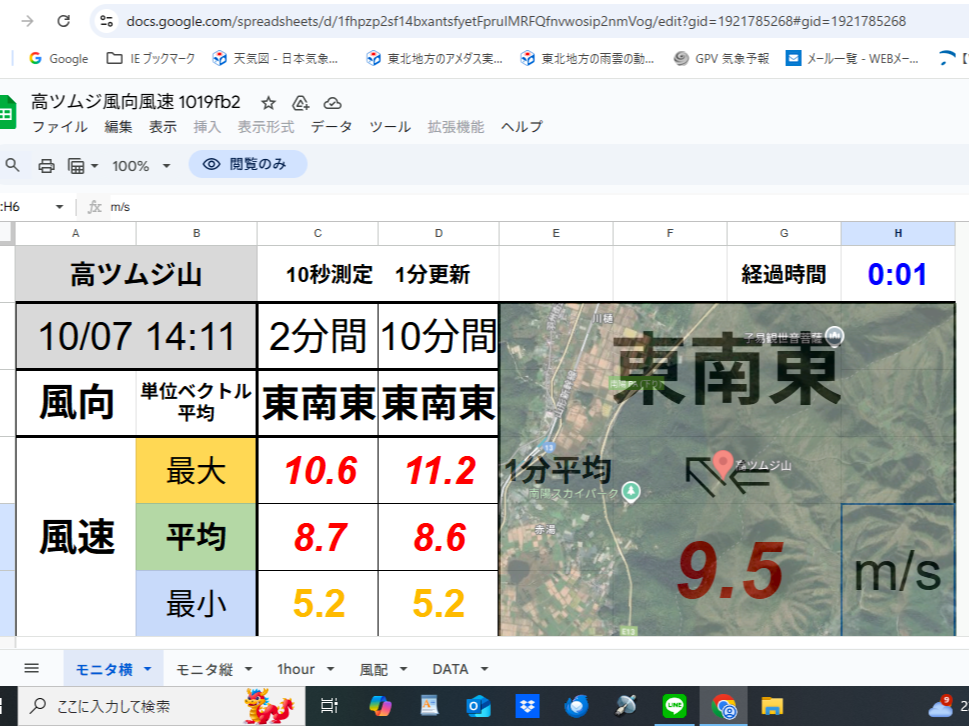The height and width of the screenshot is (726, 969).
Task: Switch to the 1hour sheet tab
Action: coord(296,669)
